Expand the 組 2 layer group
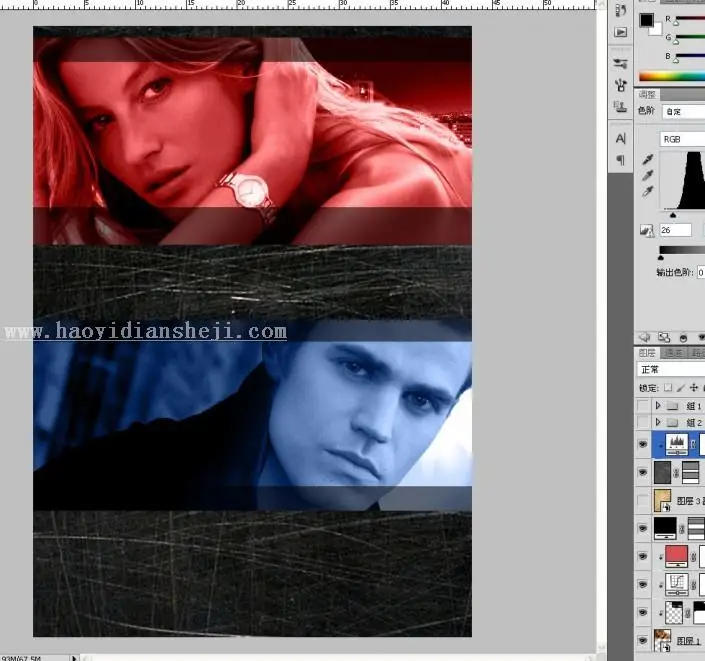705x661 pixels. [658, 422]
